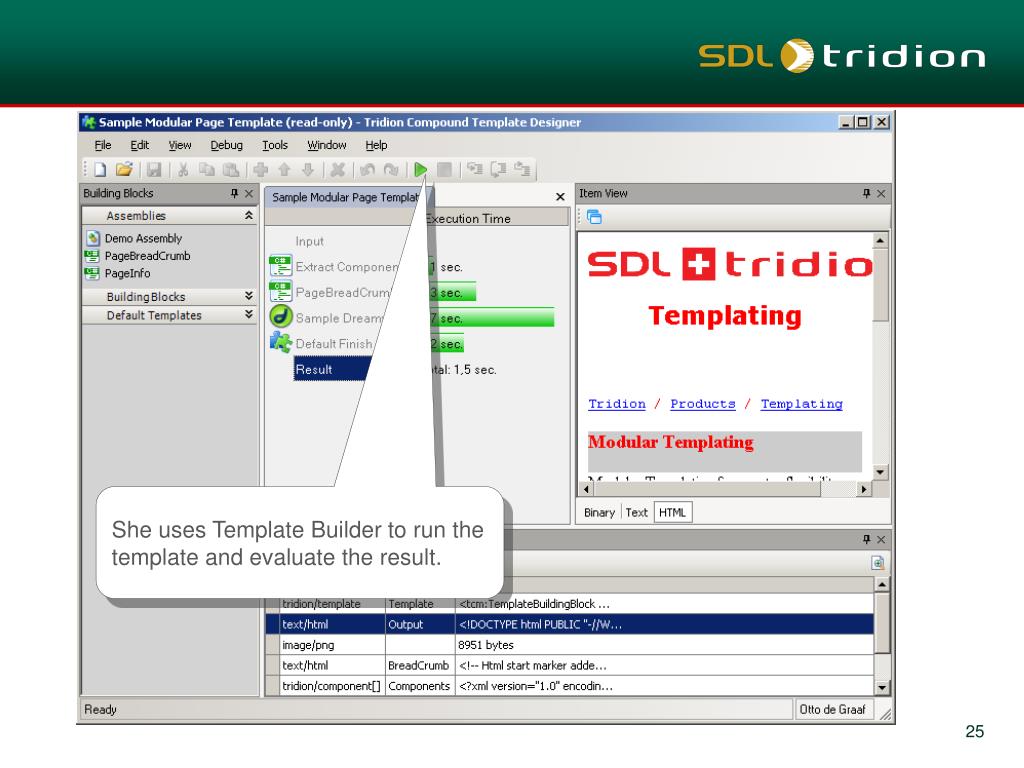Switch to the Text tab in Item View
The height and width of the screenshot is (768, 1024).
(x=636, y=513)
